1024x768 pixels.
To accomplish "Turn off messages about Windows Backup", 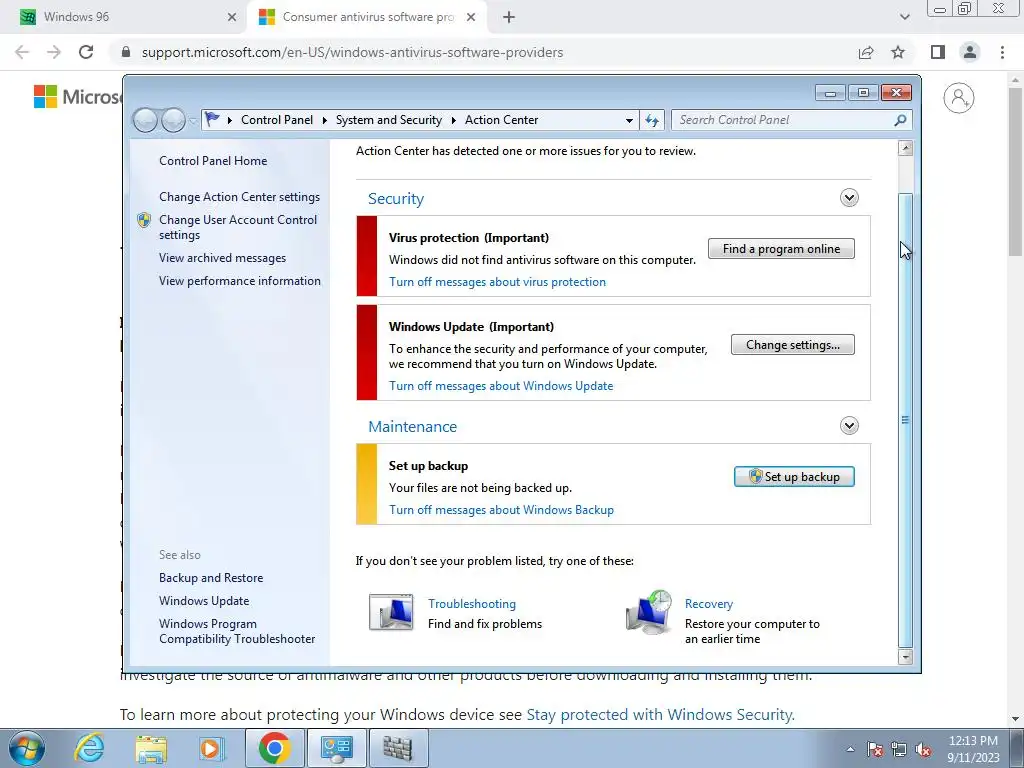I will (x=502, y=510).
